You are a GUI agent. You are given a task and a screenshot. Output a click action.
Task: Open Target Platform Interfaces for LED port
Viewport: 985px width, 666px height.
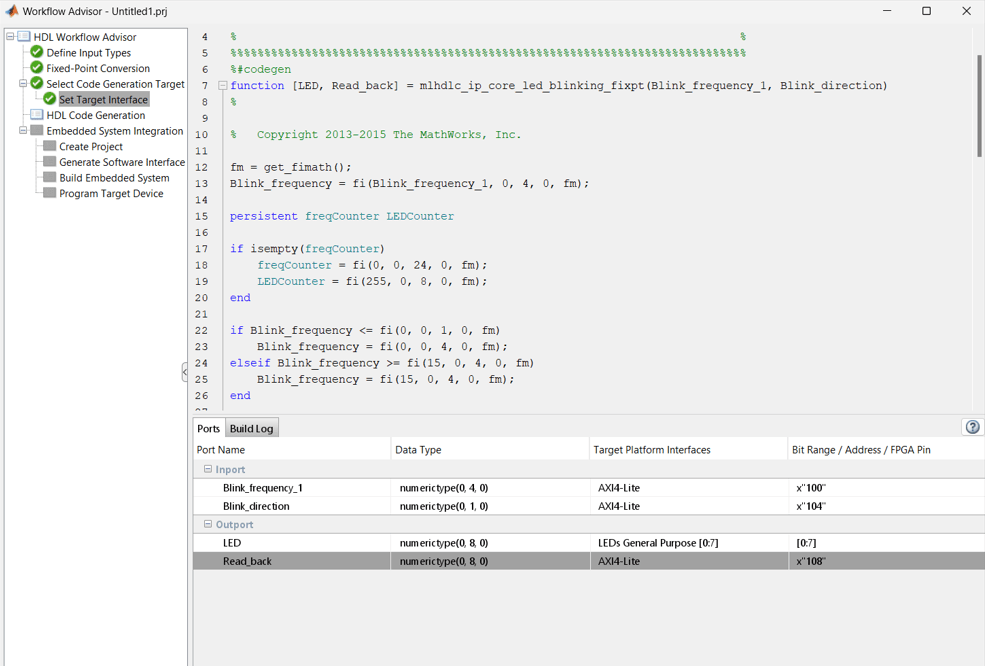(688, 543)
